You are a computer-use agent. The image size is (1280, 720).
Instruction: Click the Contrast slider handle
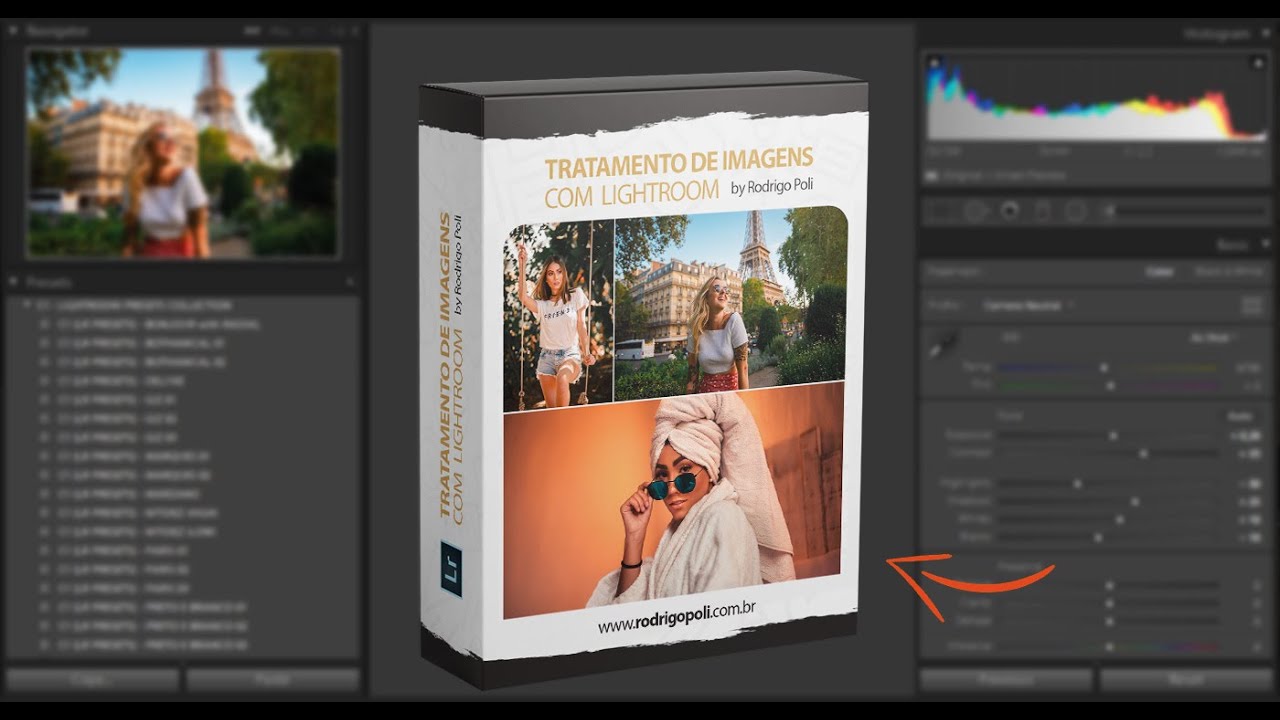click(x=1143, y=453)
